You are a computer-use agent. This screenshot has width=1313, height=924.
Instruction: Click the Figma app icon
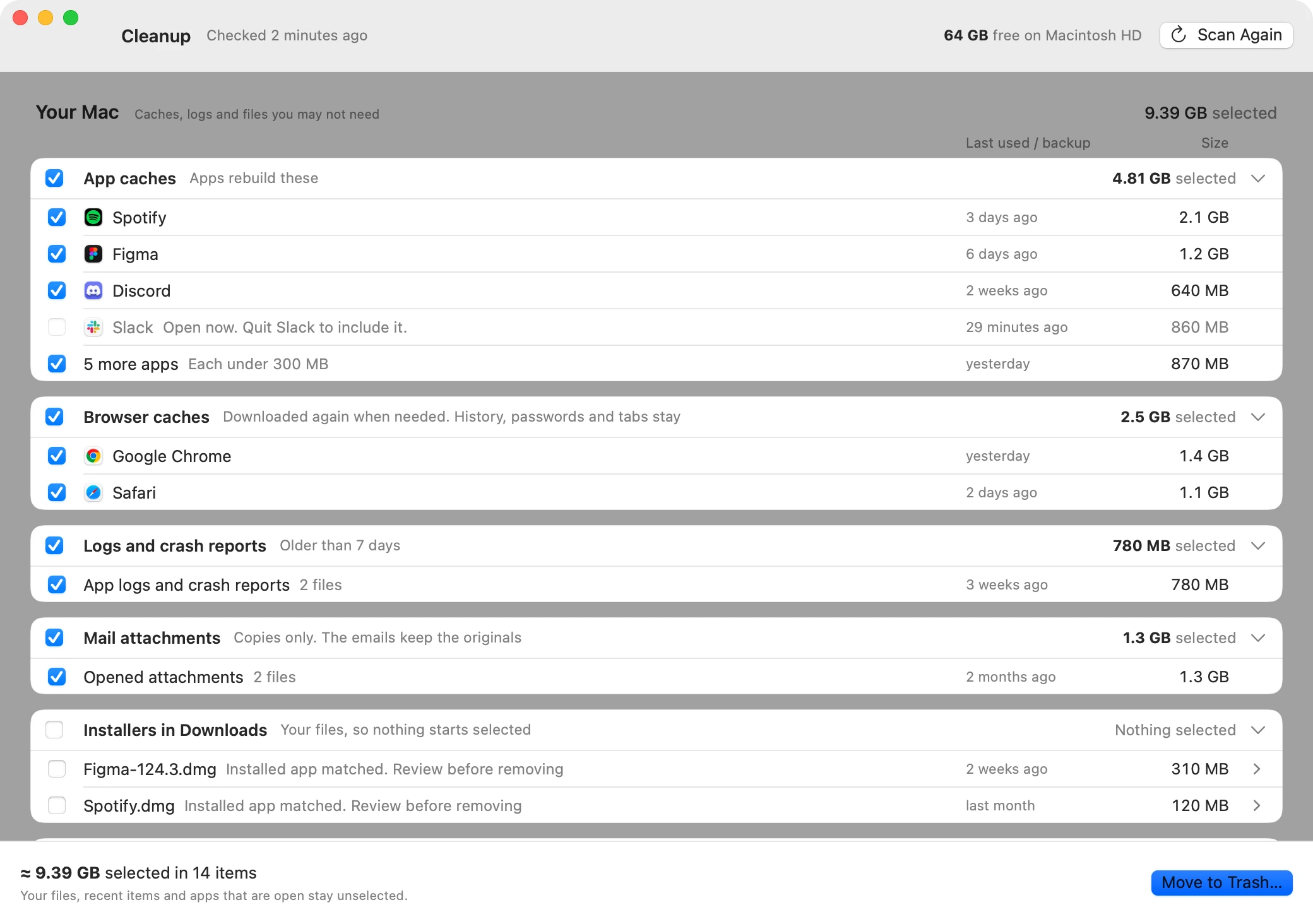click(93, 254)
